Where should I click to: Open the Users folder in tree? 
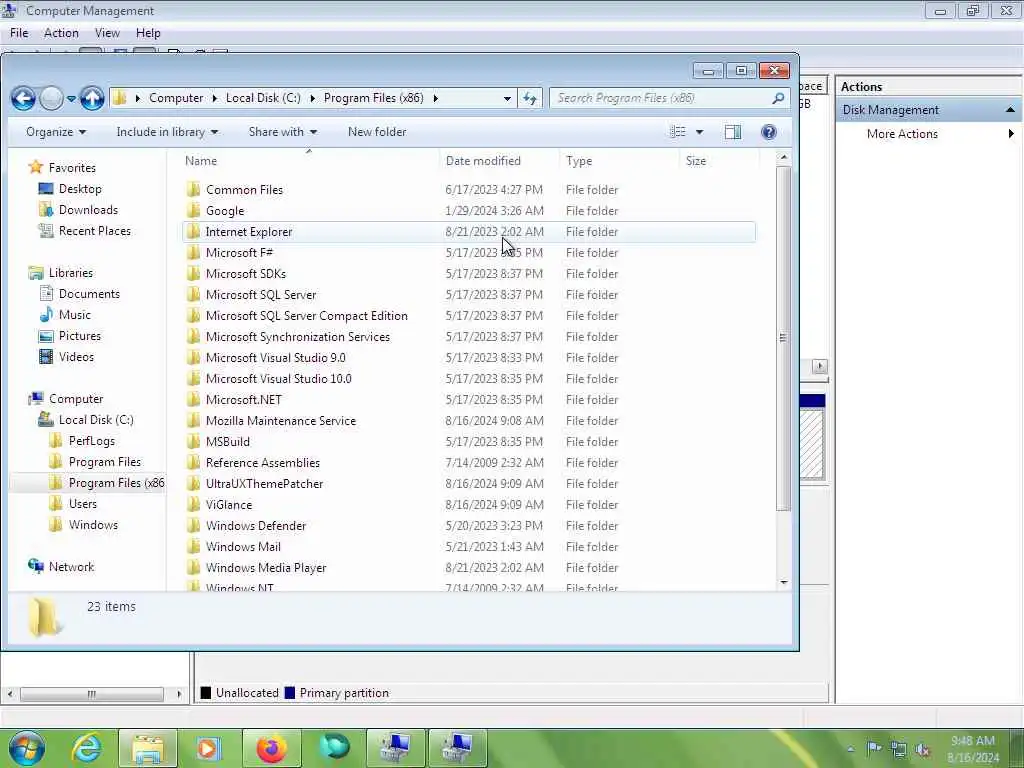pyautogui.click(x=82, y=504)
